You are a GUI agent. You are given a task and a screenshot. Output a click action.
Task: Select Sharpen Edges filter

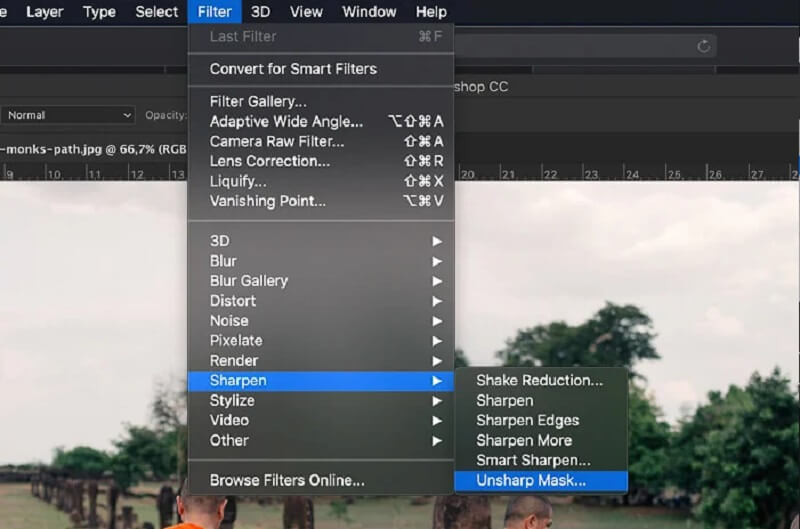coord(527,421)
